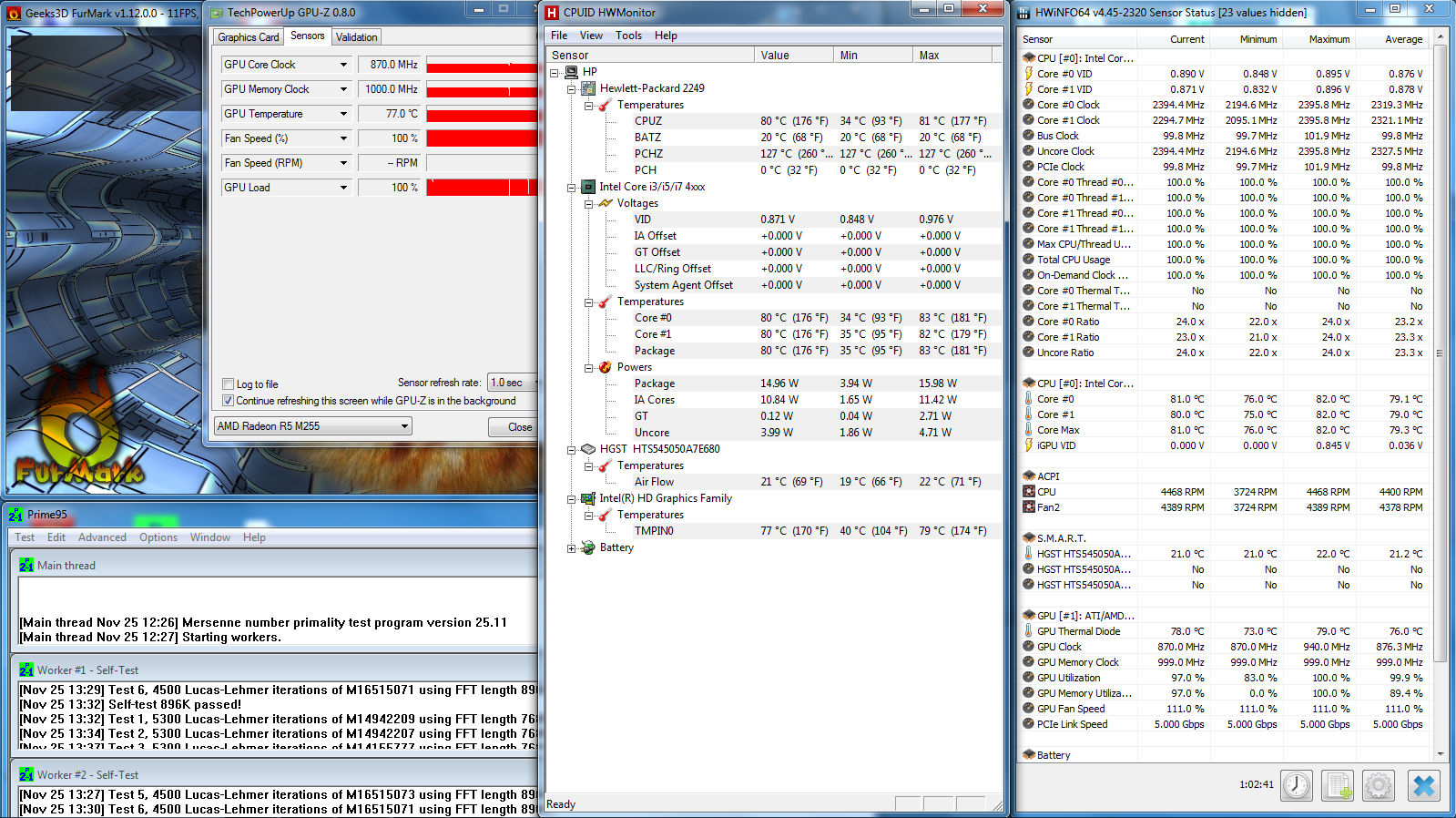
Task: Click the HWiNFO scroll up arrow
Action: (1441, 37)
